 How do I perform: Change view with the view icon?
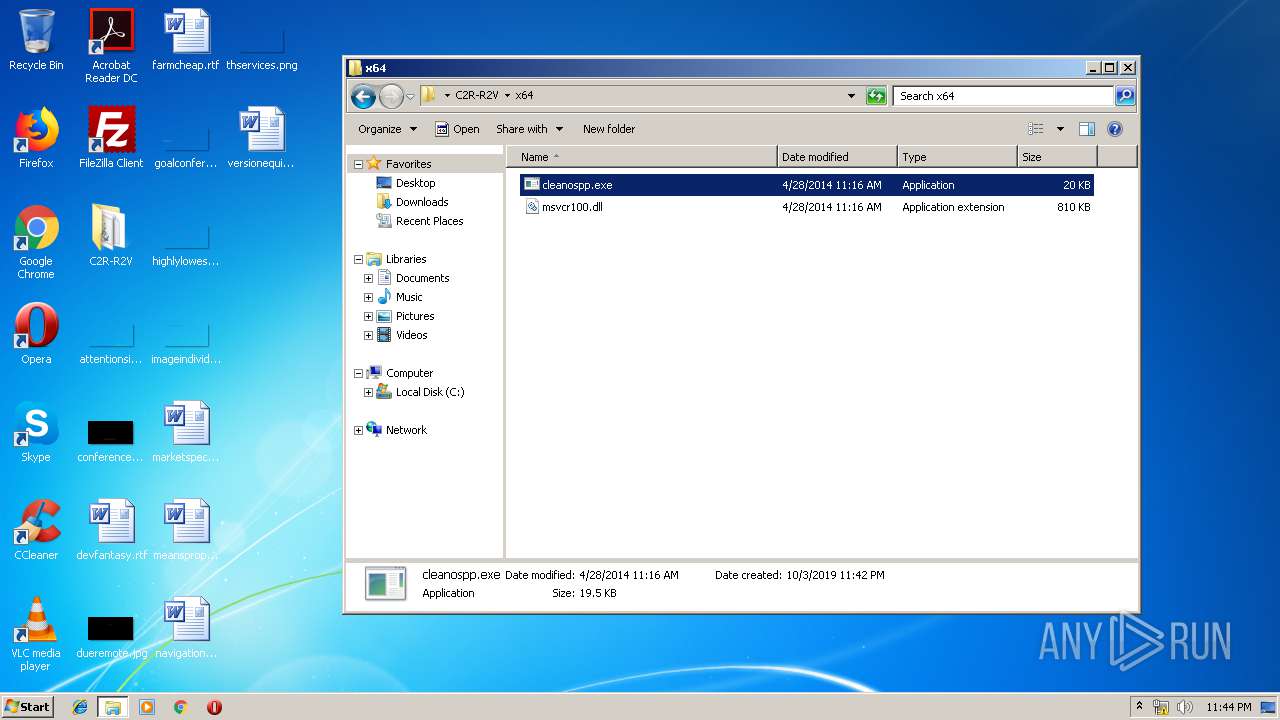[1036, 129]
